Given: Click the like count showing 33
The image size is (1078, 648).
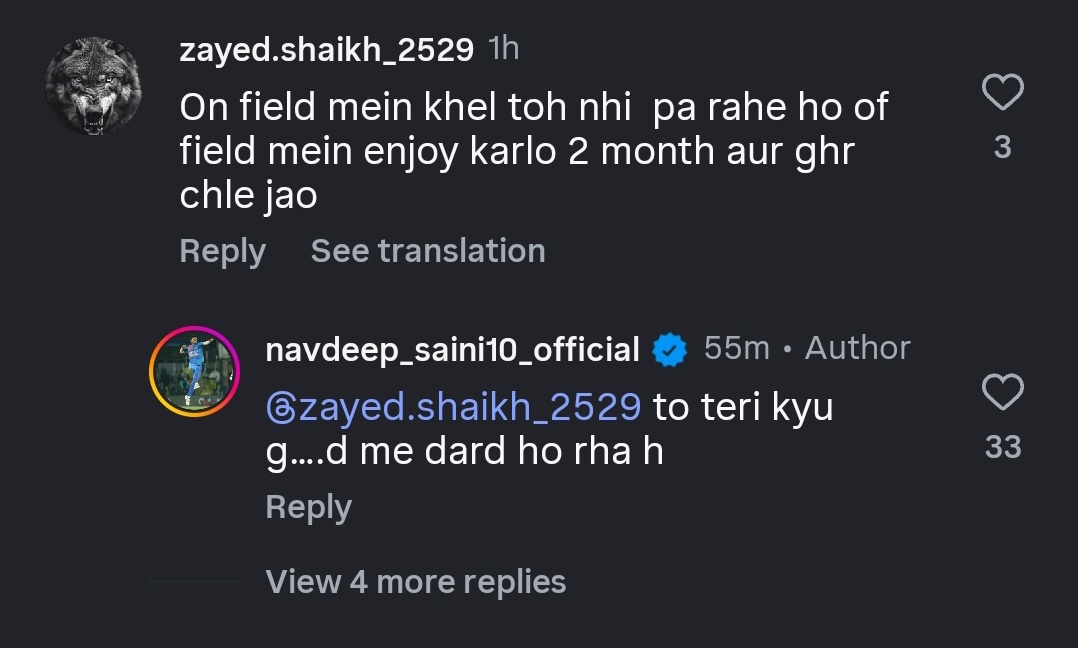Looking at the screenshot, I should pyautogui.click(x=1003, y=447).
